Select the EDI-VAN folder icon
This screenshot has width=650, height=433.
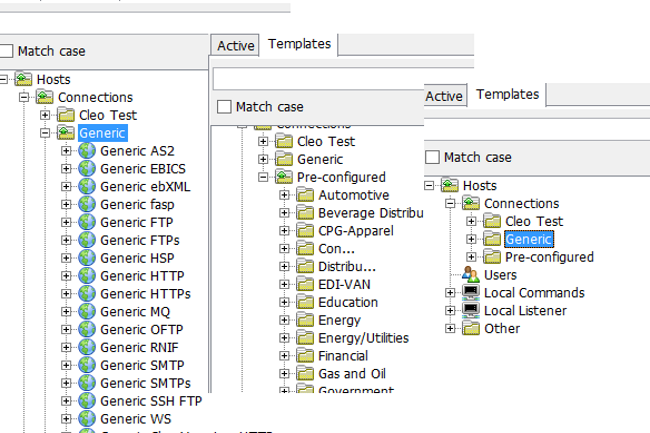pos(305,285)
